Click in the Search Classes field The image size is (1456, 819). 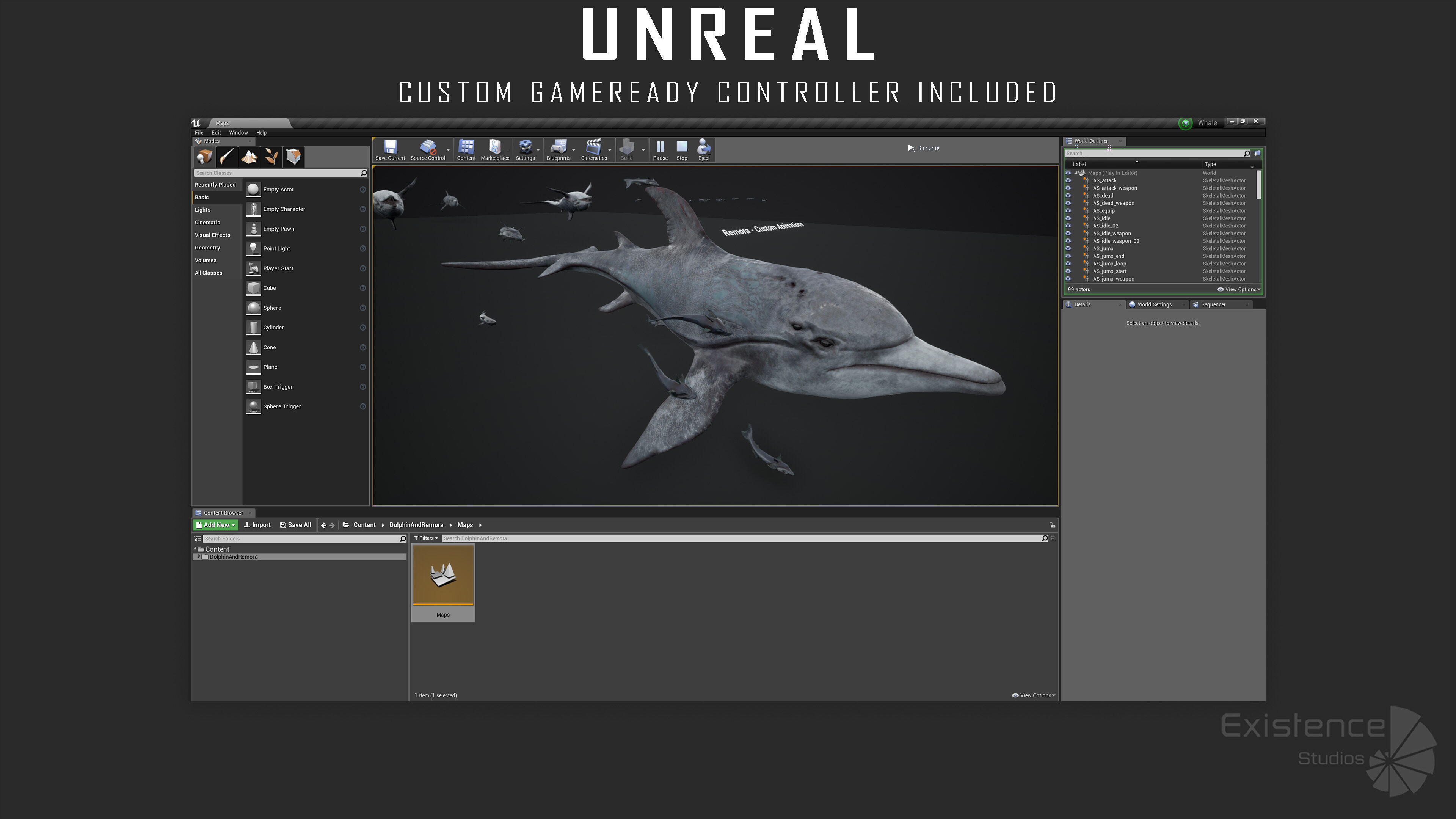click(280, 173)
